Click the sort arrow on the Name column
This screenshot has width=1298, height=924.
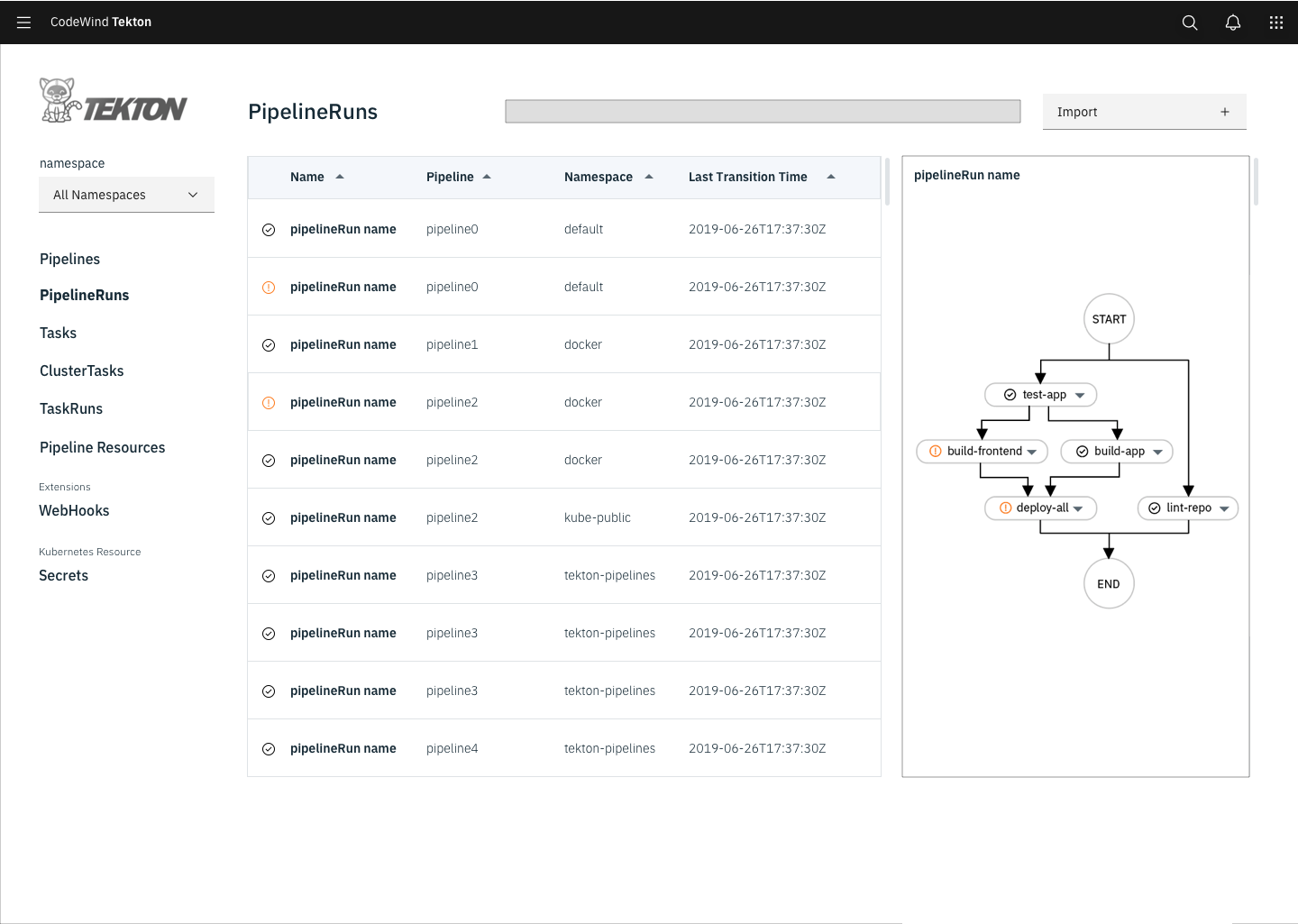click(340, 176)
